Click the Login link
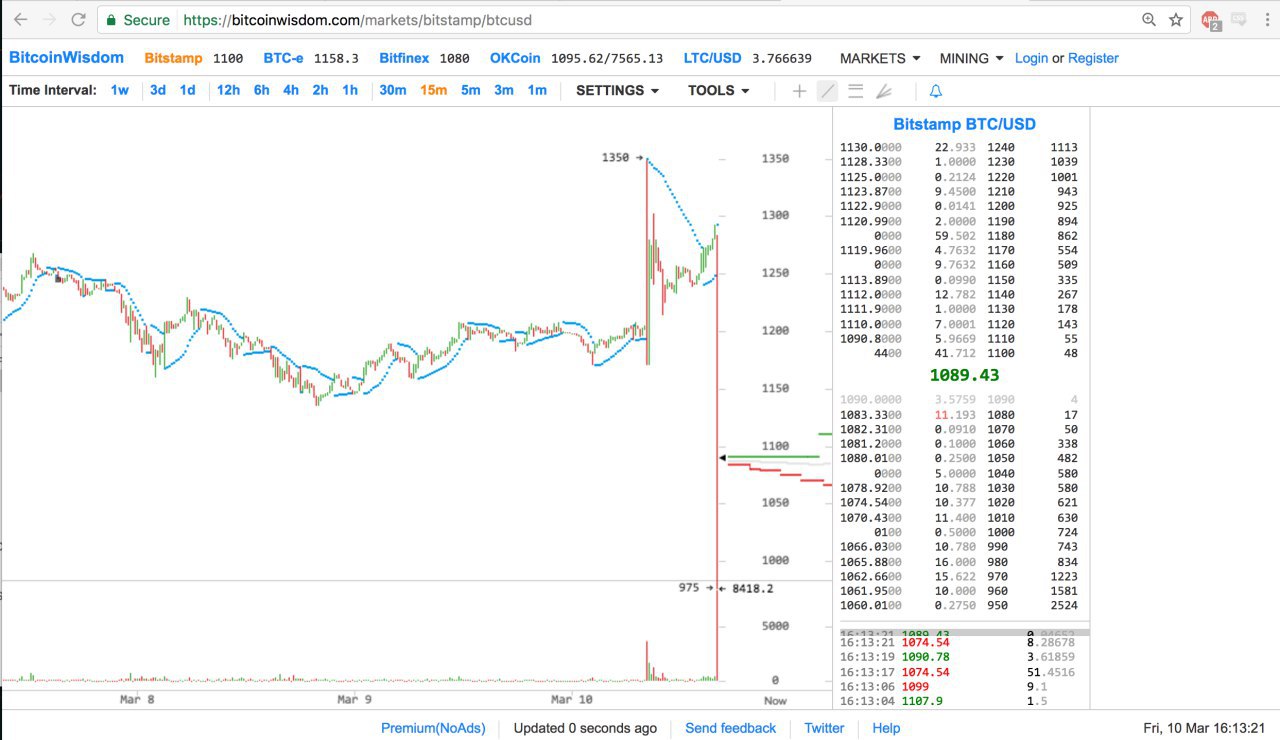Viewport: 1280px width, 740px height. 1031,58
